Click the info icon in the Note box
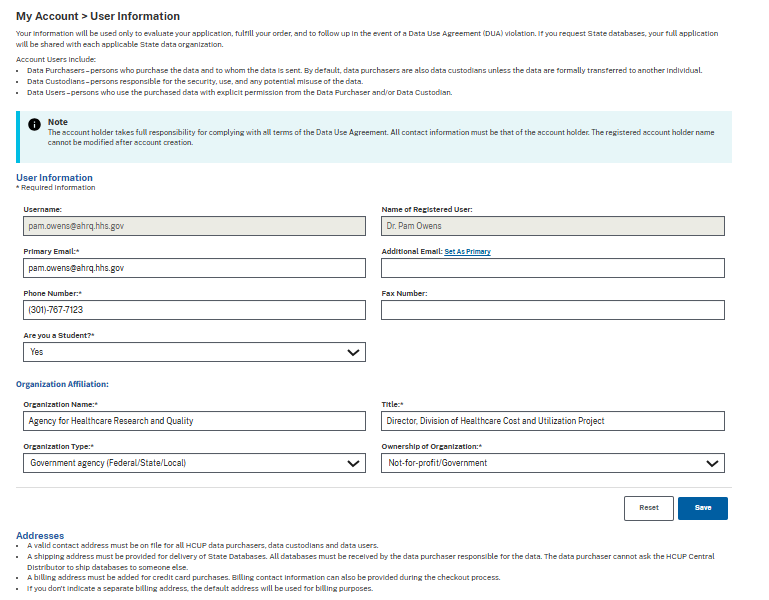Screen dimensions: 769x600 point(34,125)
